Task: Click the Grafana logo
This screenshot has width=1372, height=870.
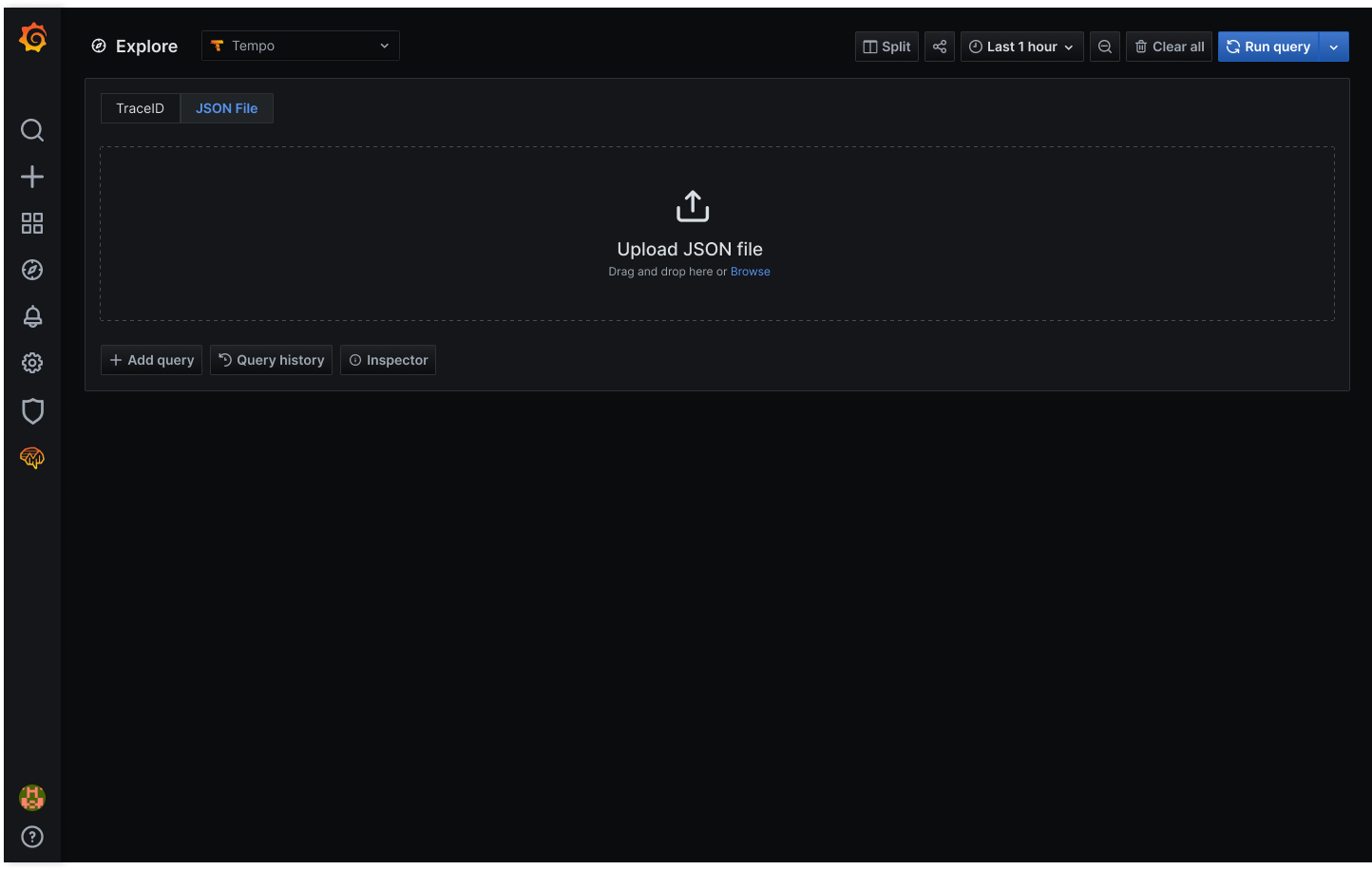Action: click(32, 37)
